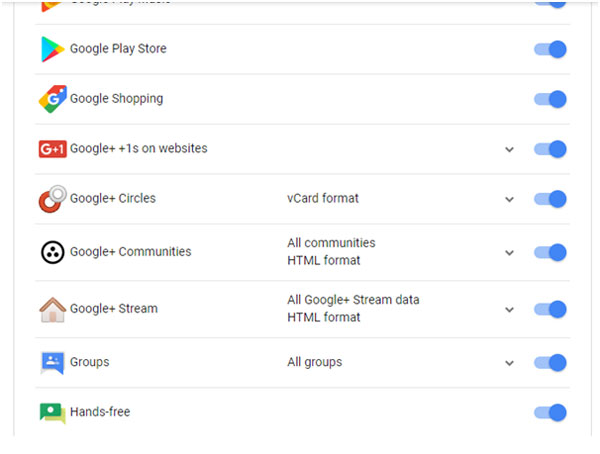Viewport: 600px width, 454px height.
Task: Expand Google+ +1s on websites options
Action: tap(509, 149)
